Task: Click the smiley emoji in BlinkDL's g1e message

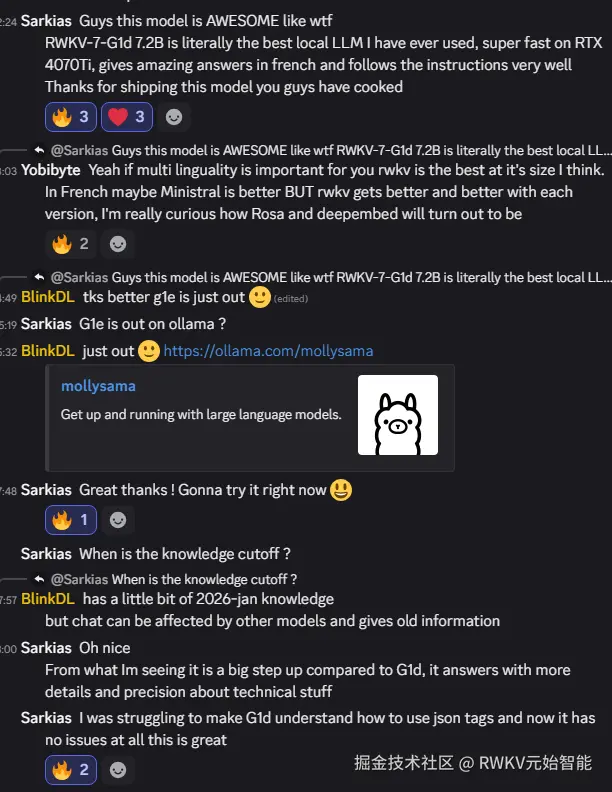Action: 260,297
